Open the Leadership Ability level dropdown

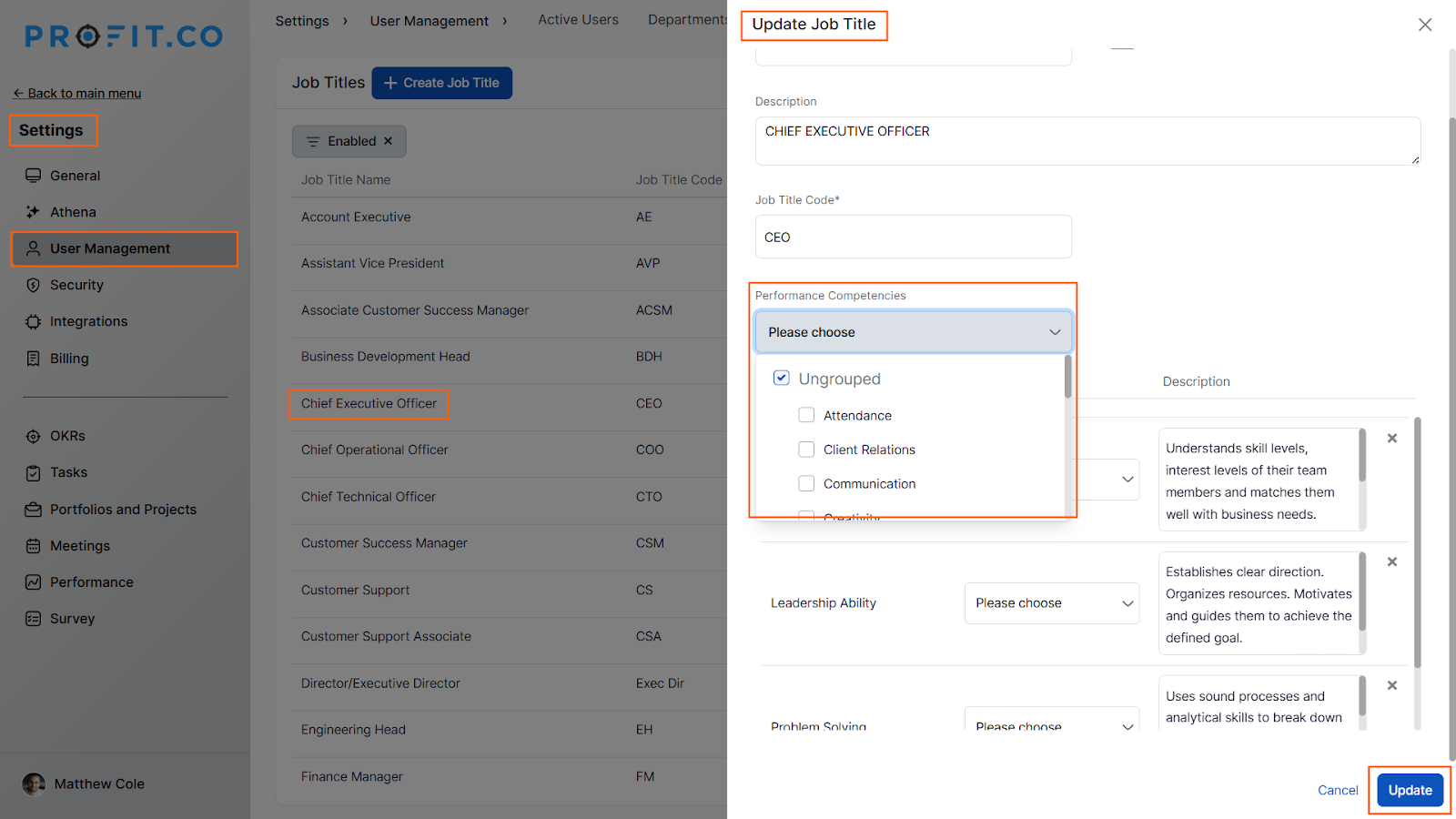1051,603
